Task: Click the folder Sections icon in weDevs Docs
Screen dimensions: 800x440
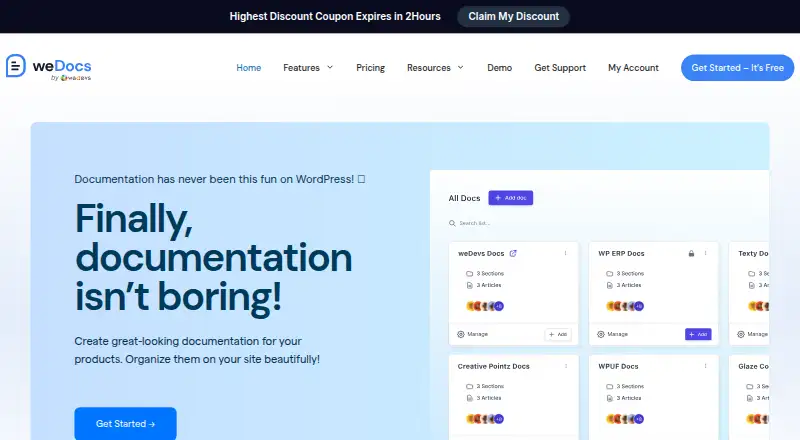Action: 469,274
